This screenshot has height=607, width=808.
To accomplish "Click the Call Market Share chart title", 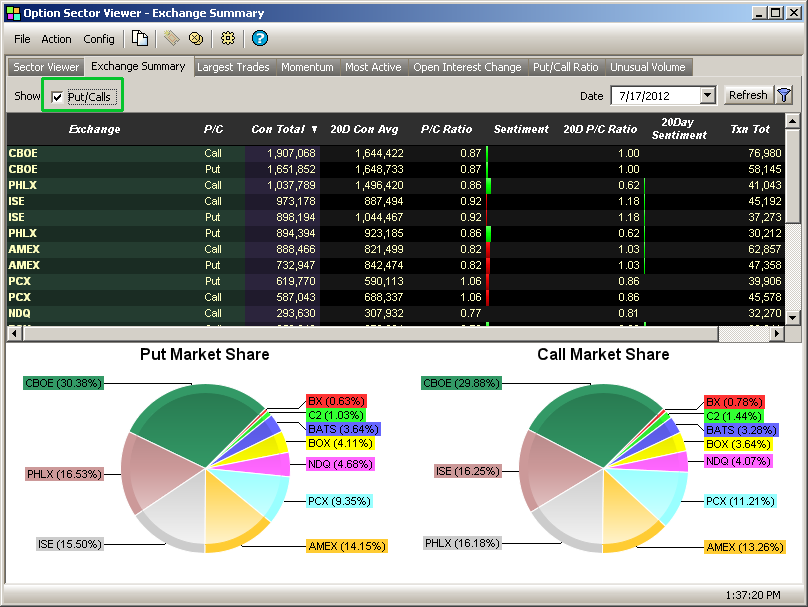I will click(x=603, y=354).
